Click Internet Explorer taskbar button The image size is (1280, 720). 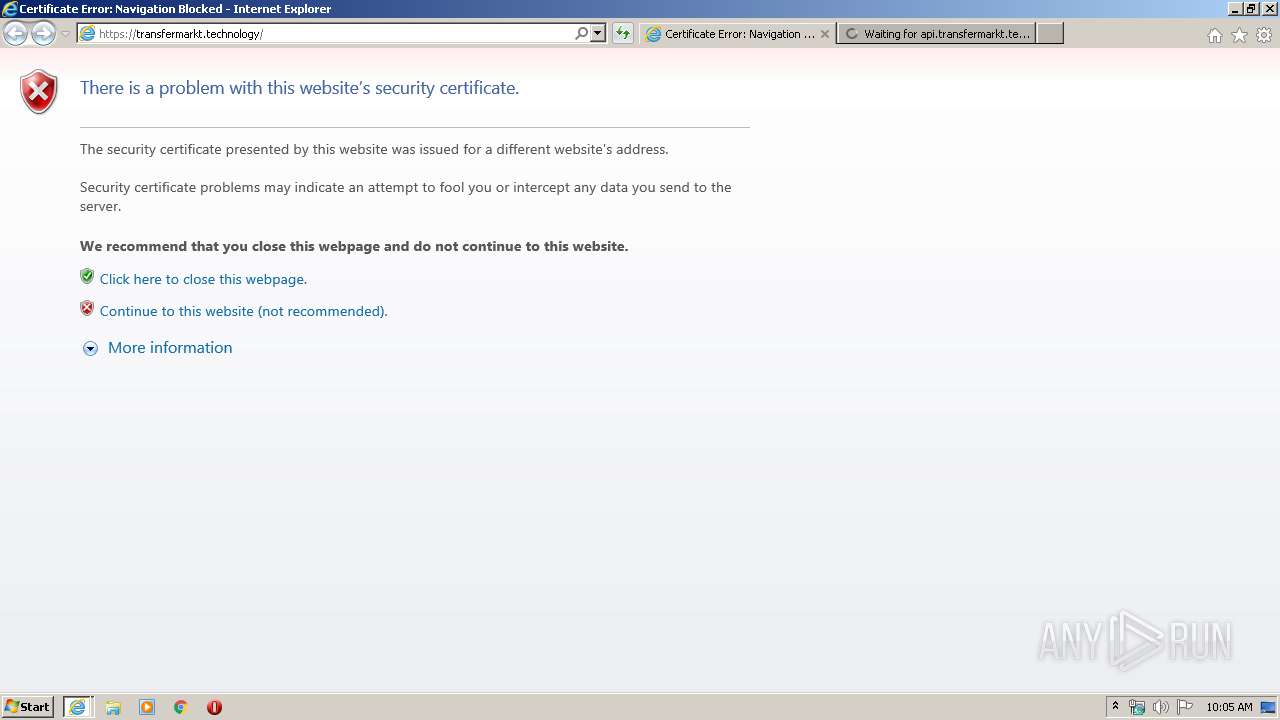78,707
